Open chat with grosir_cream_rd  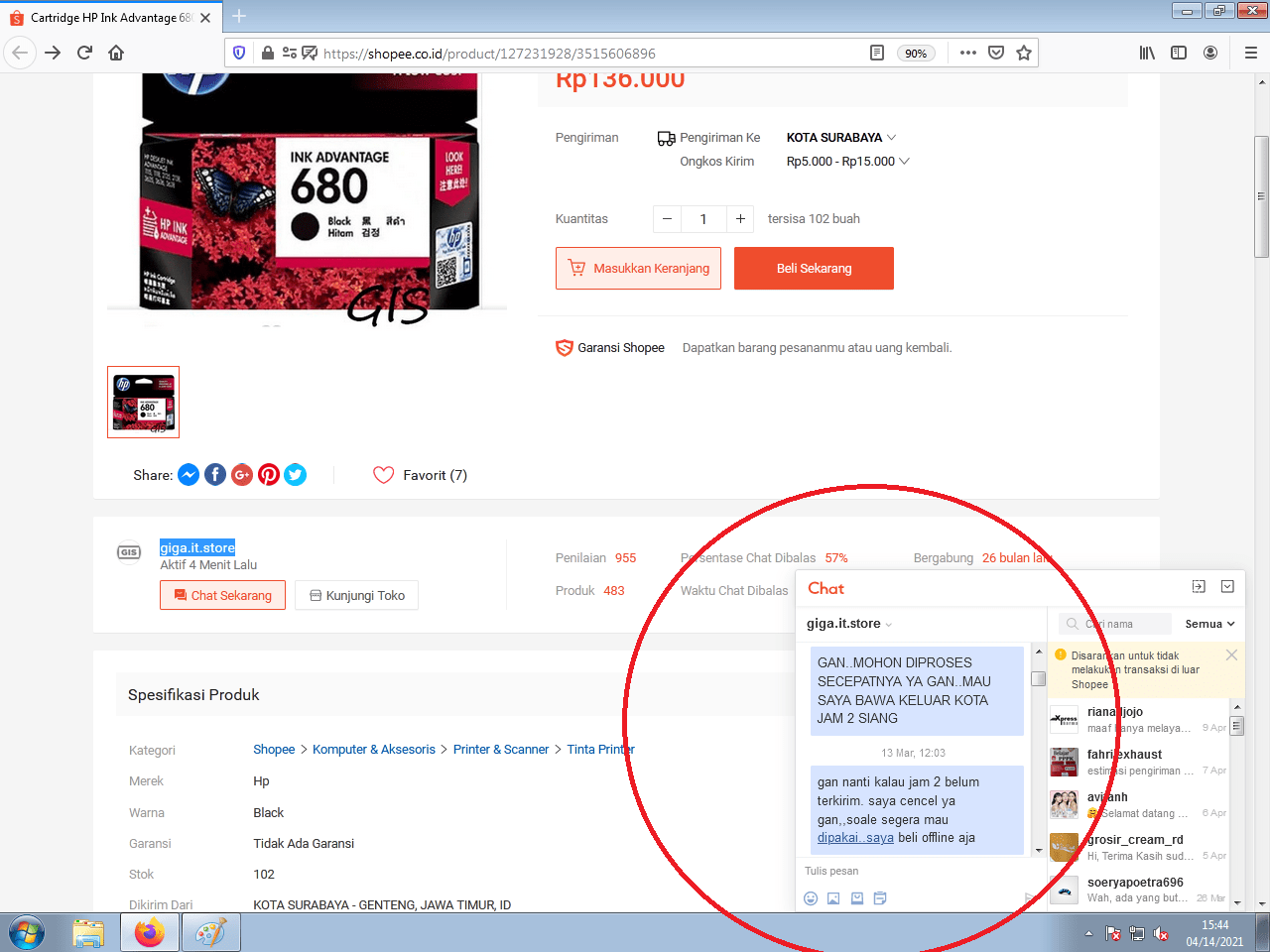(x=1138, y=847)
